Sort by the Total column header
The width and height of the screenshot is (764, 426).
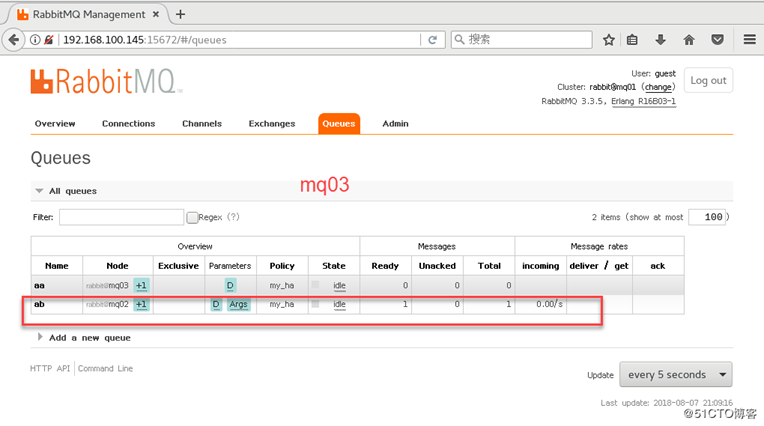coord(489,266)
